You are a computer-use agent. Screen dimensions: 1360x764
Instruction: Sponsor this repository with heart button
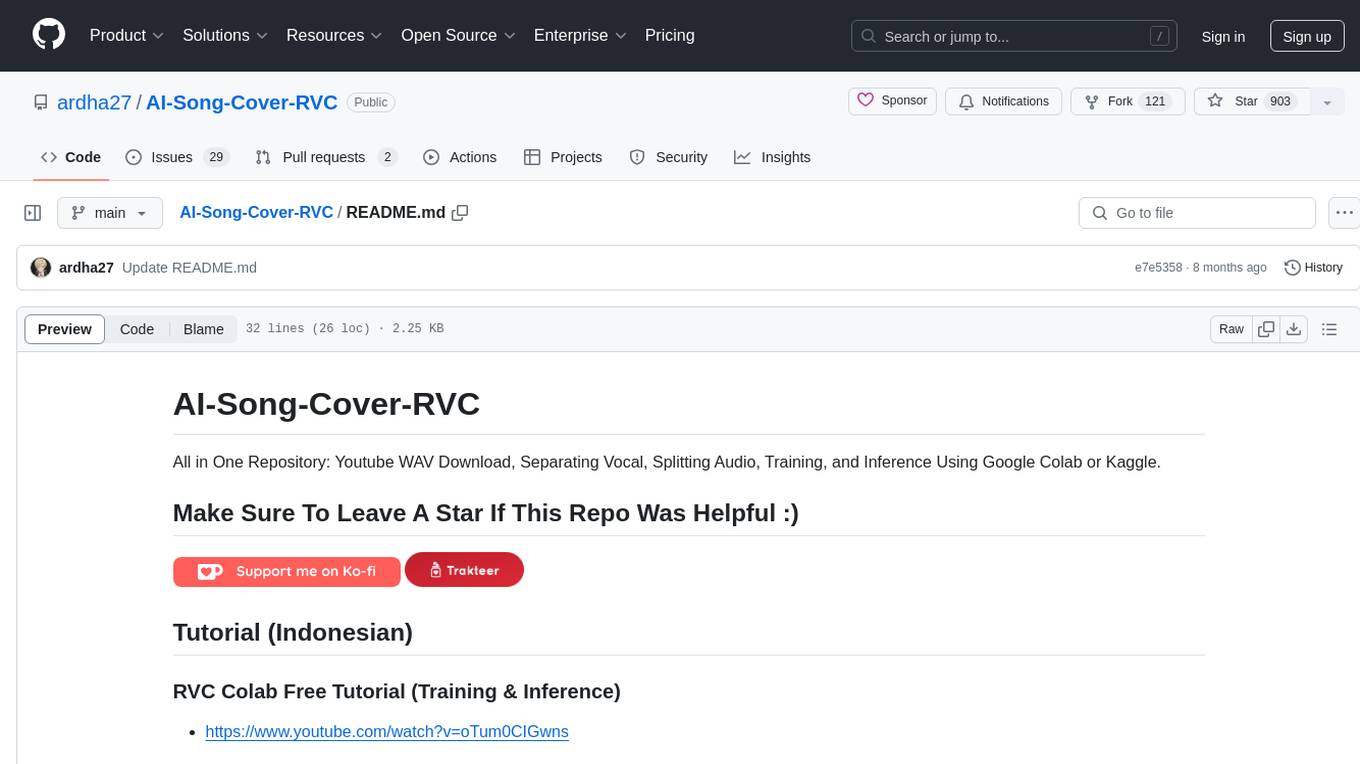(892, 101)
